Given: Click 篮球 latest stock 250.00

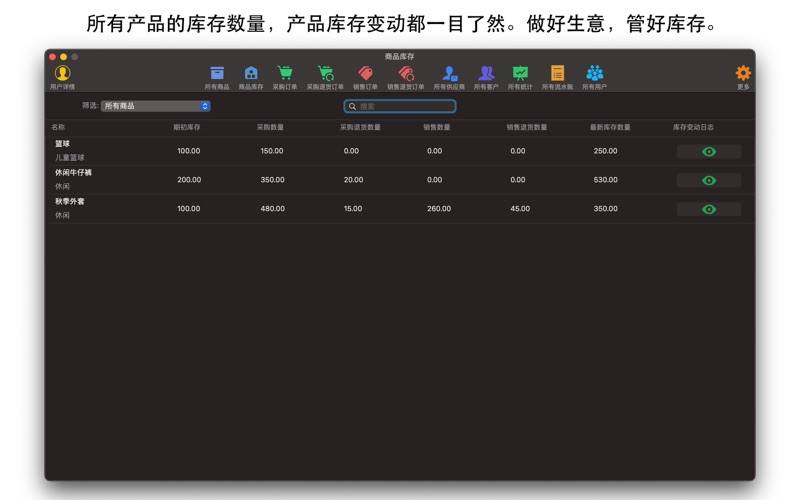Looking at the screenshot, I should click(606, 151).
